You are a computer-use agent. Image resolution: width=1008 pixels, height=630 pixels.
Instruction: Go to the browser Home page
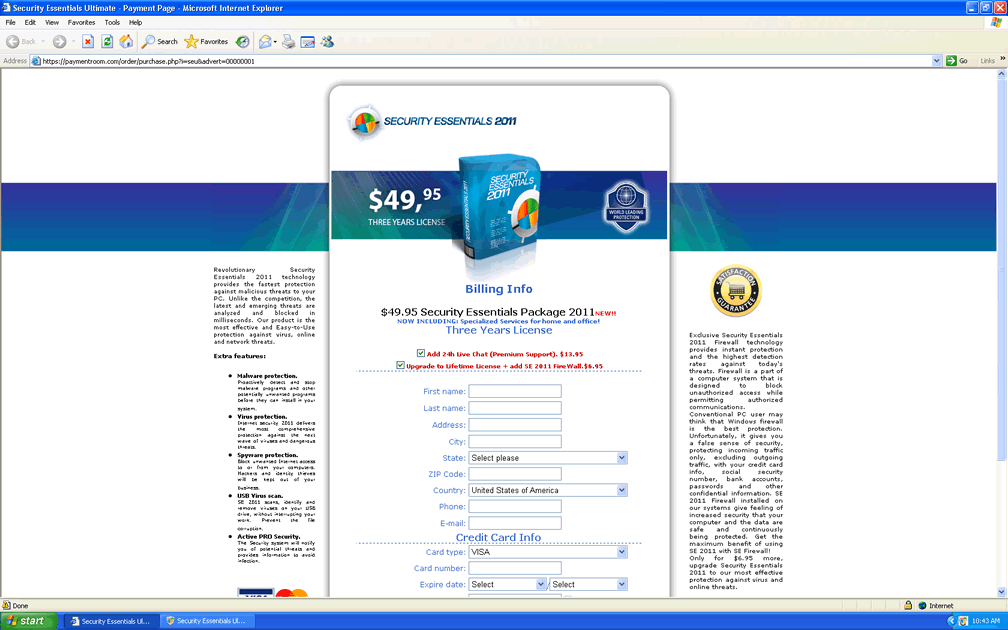(x=126, y=42)
